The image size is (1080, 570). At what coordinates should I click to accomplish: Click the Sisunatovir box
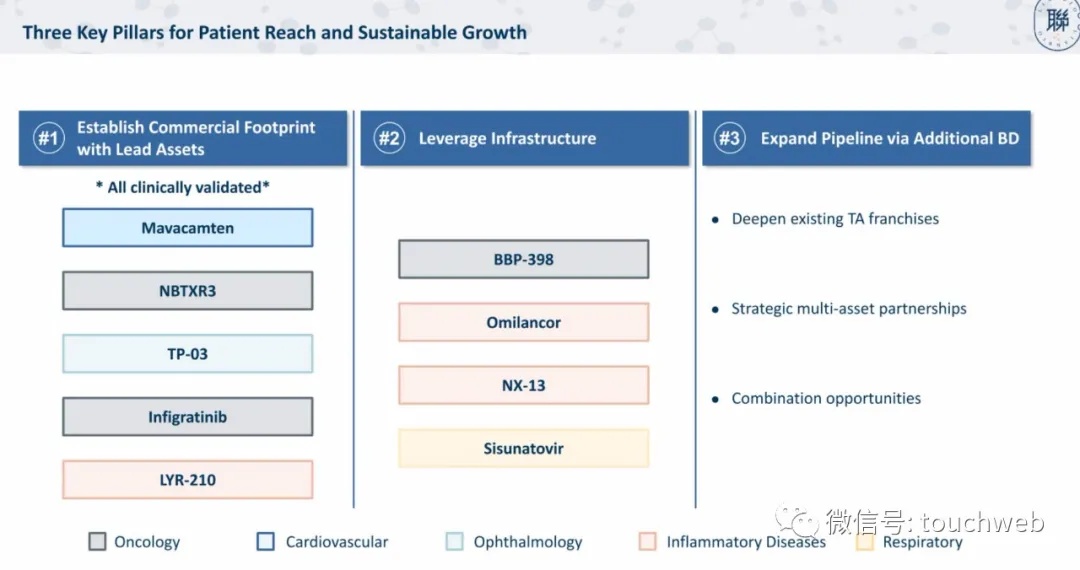point(523,449)
